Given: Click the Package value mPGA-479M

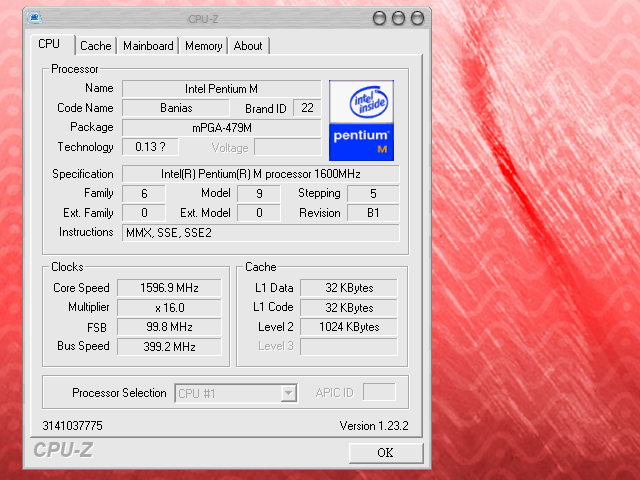Looking at the screenshot, I should coord(221,128).
